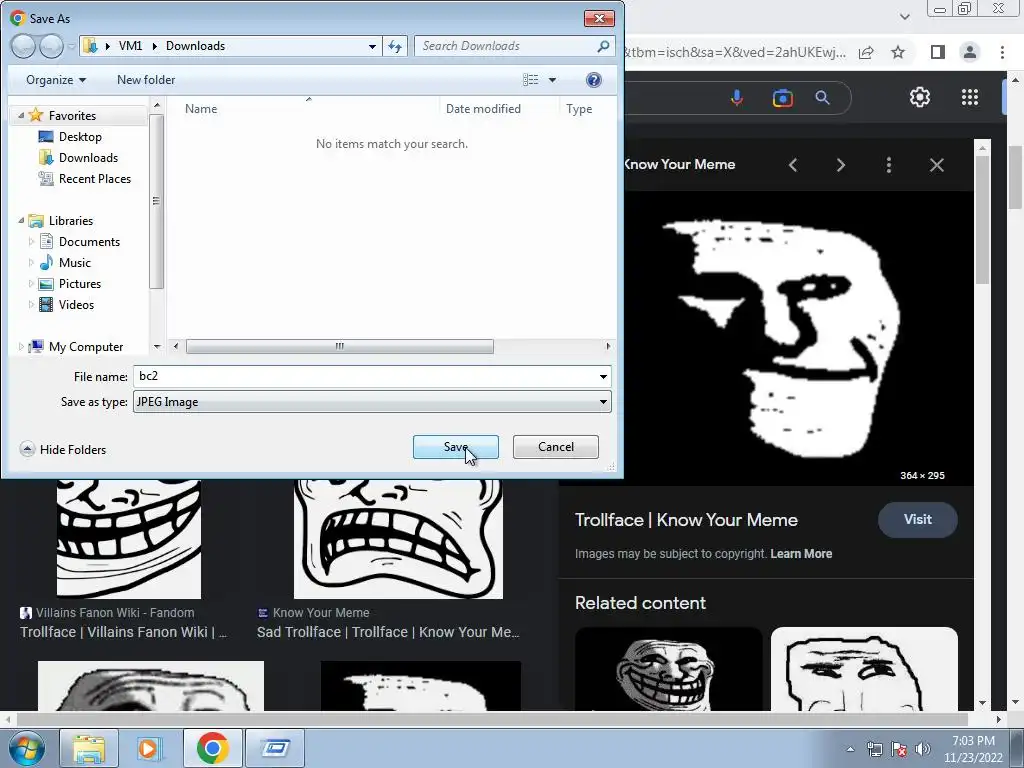Image resolution: width=1024 pixels, height=768 pixels.
Task: Open Chrome profile avatar icon
Action: pos(970,52)
